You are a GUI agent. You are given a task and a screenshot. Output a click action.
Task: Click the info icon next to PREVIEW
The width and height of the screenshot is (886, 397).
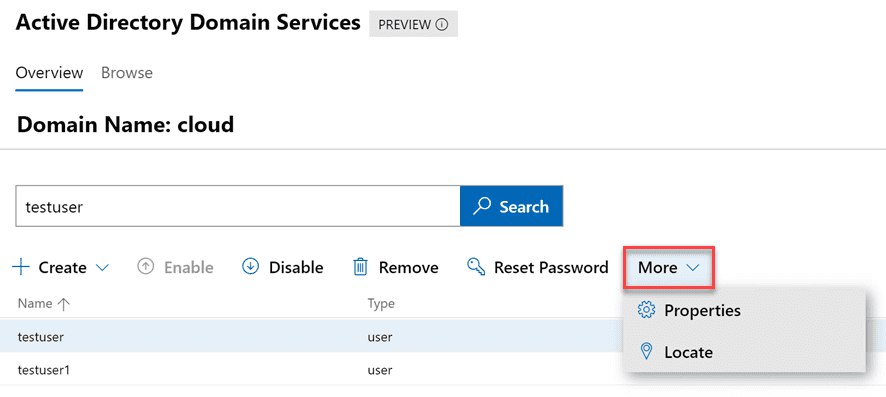442,25
